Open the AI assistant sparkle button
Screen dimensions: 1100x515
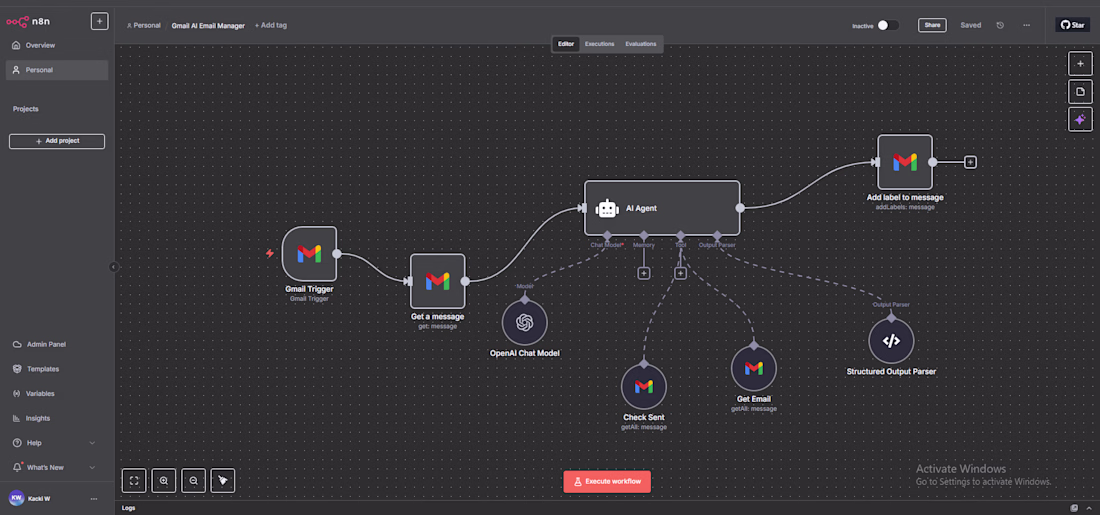[x=1080, y=119]
